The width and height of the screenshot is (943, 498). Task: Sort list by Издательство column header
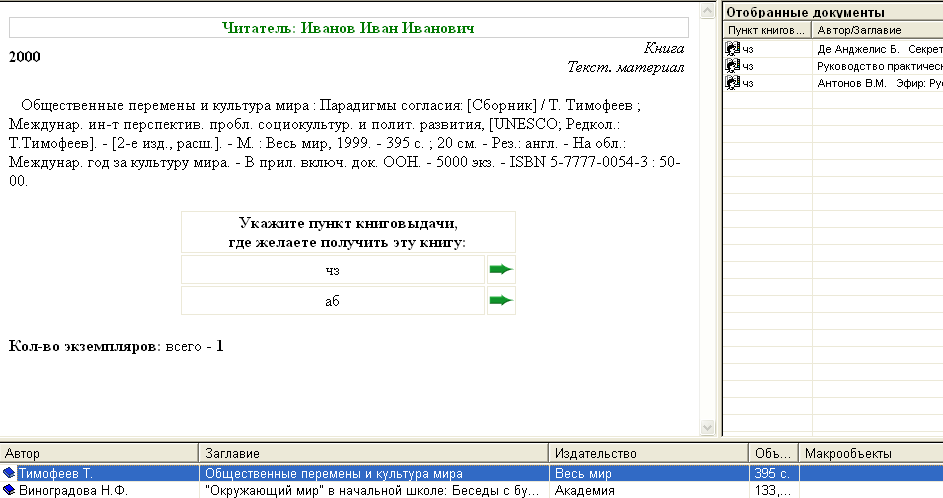(648, 453)
